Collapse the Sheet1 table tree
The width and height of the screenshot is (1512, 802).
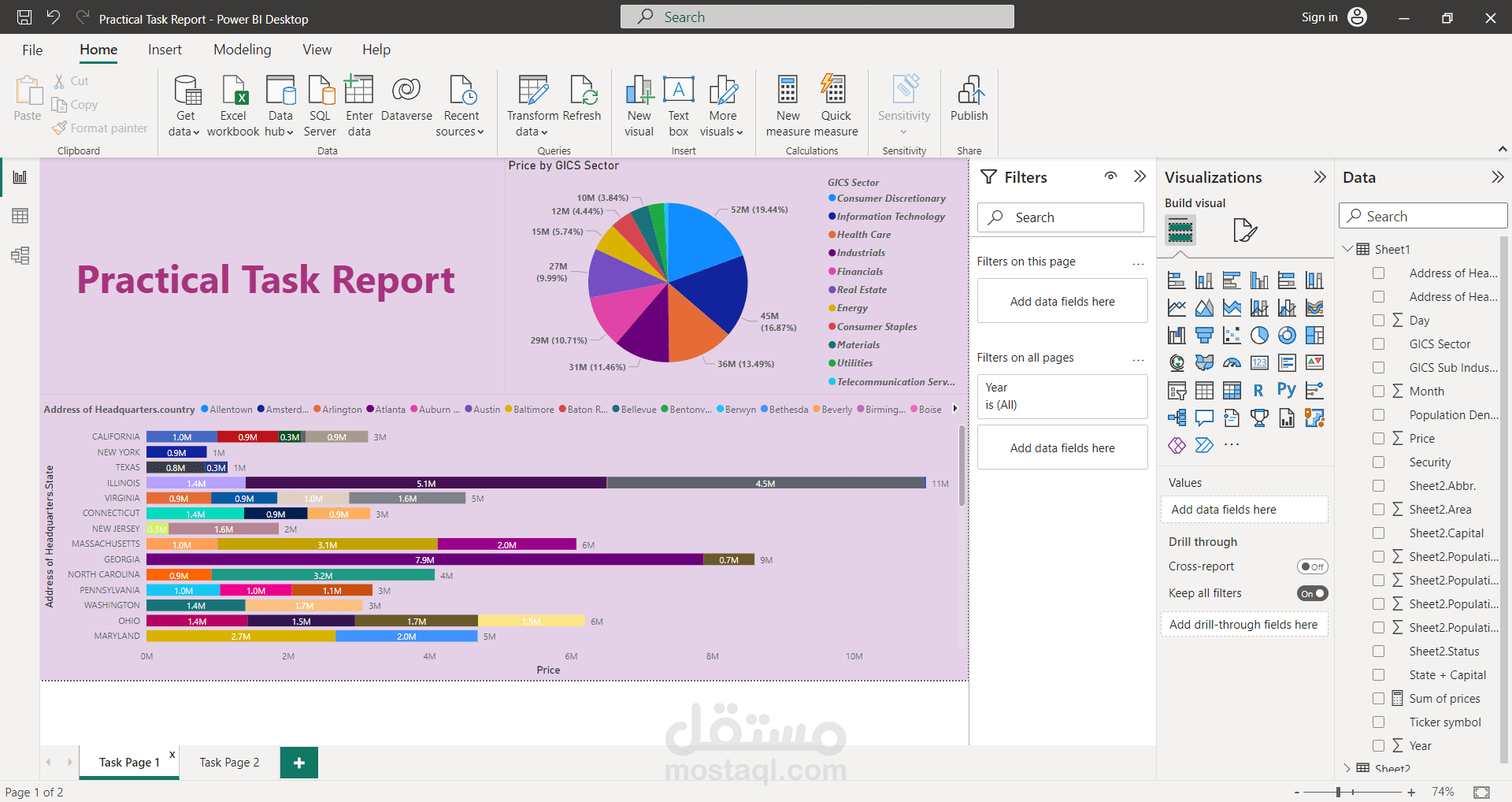tap(1348, 248)
